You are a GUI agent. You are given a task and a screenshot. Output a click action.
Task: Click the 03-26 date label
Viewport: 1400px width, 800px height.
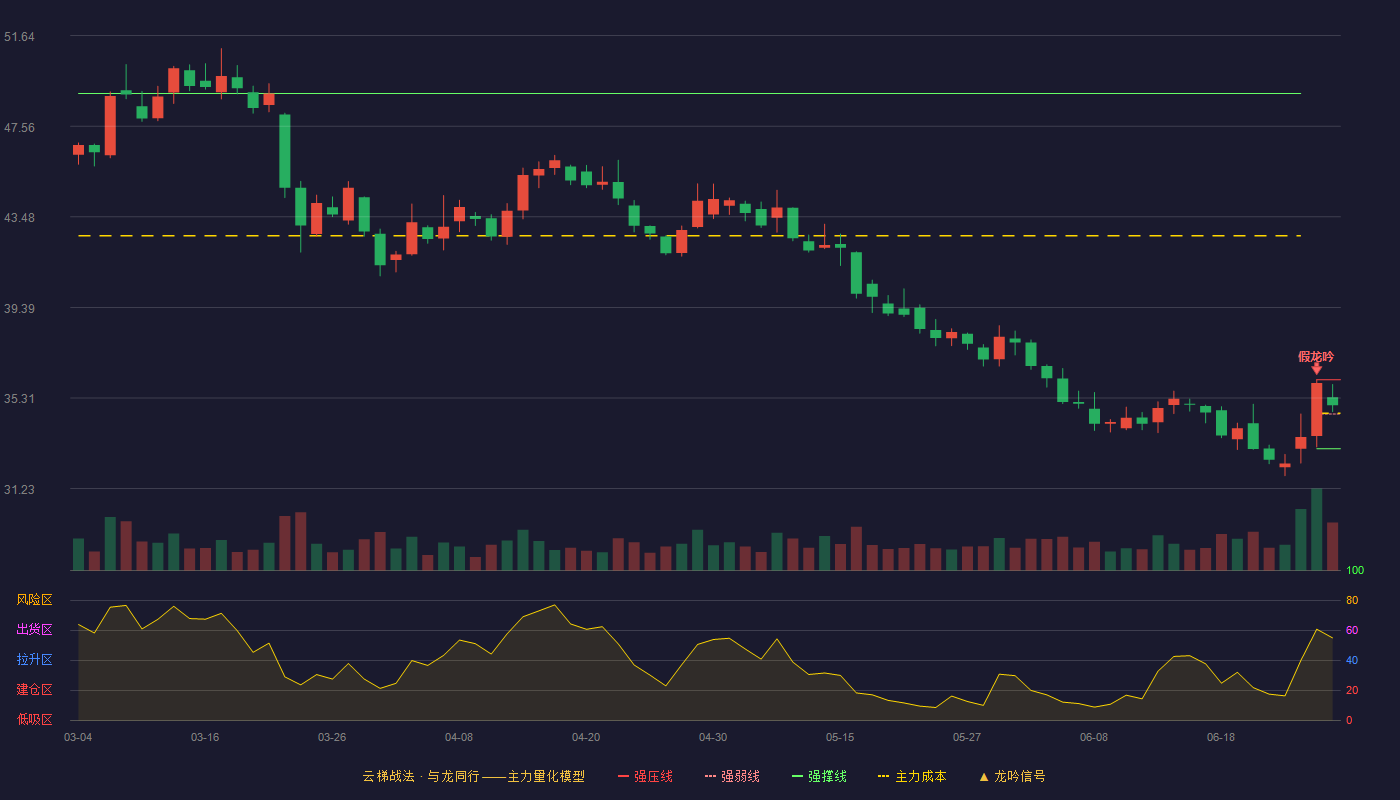(x=332, y=737)
